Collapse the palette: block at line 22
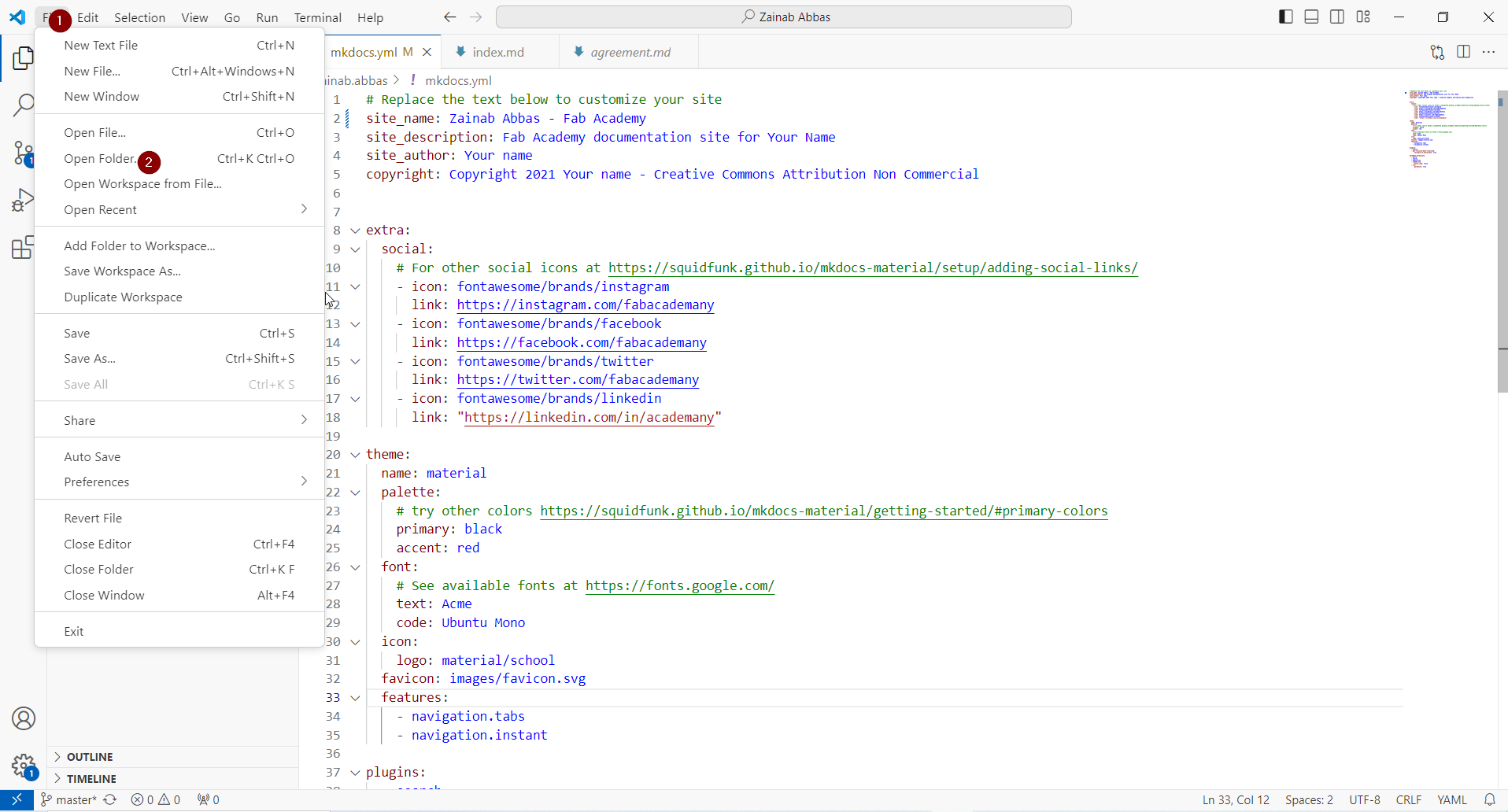This screenshot has height=812, width=1508. coord(355,493)
